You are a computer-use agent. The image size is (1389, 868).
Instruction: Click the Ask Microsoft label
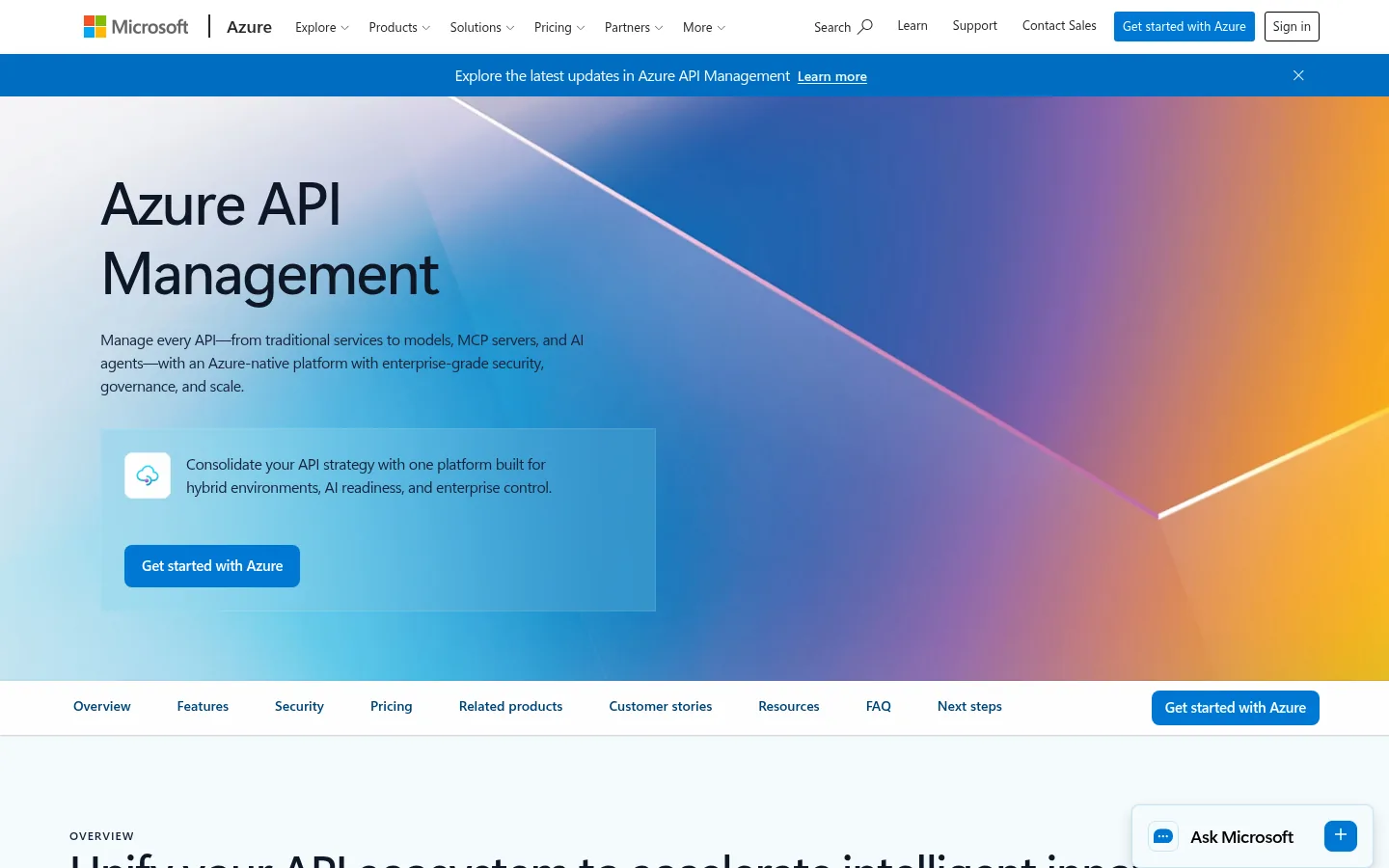1241,837
